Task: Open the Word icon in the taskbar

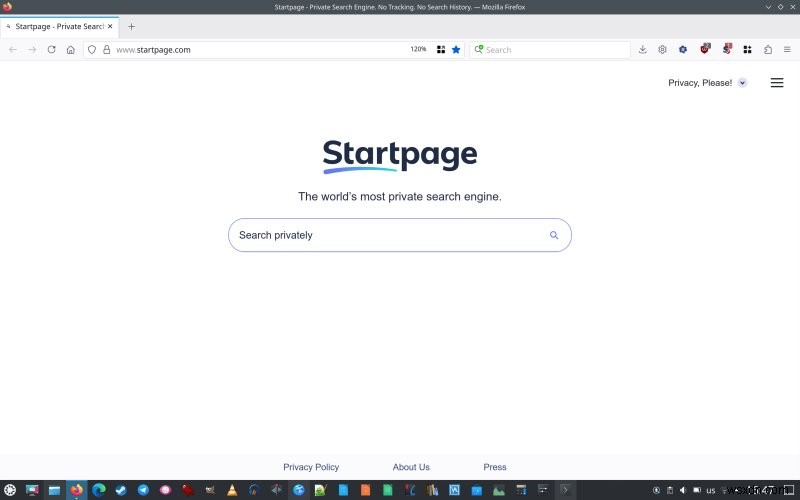Action: click(454, 490)
